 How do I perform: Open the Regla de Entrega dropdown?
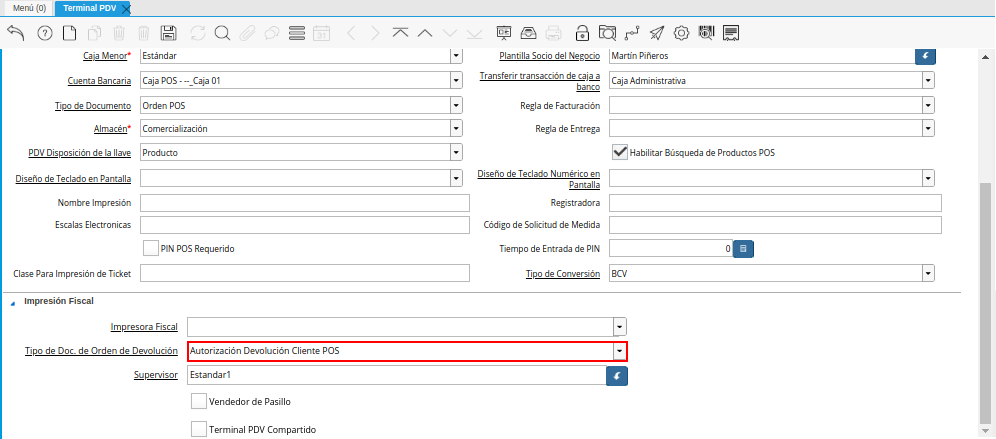(x=929, y=128)
